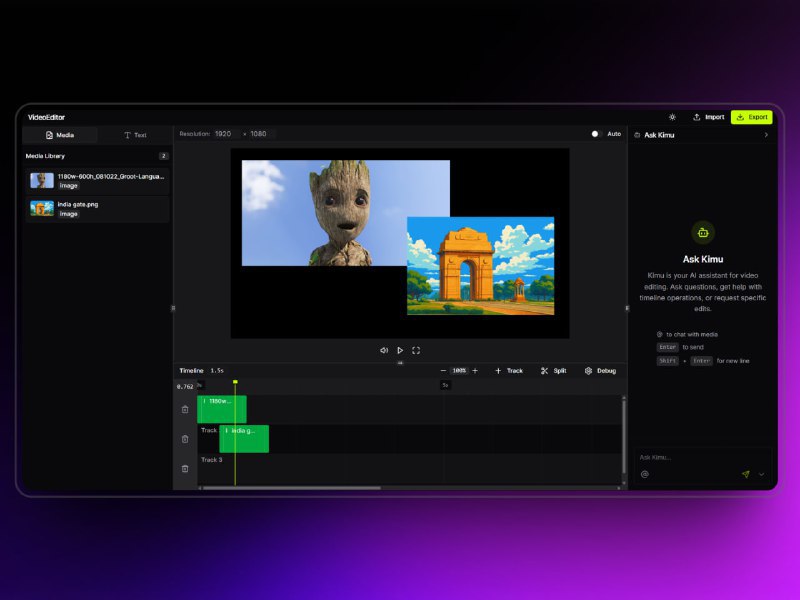Toggle the white circle switch near Auto
The height and width of the screenshot is (600, 800).
(595, 133)
